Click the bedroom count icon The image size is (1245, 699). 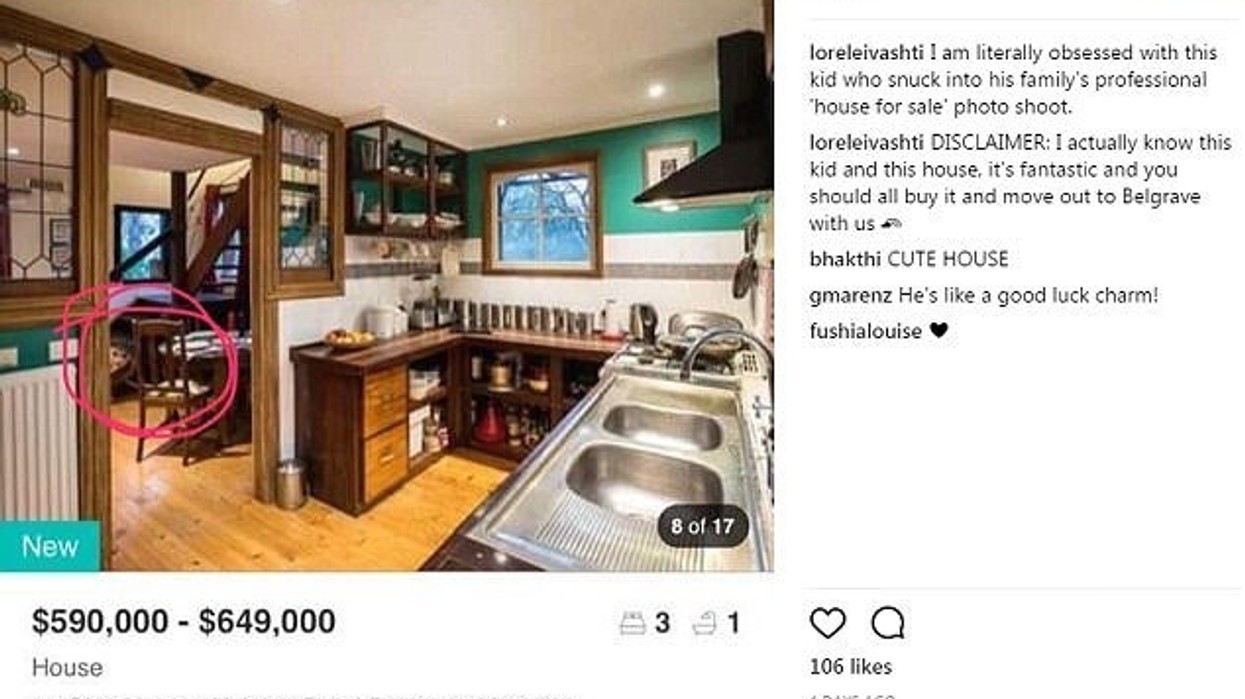tap(632, 624)
